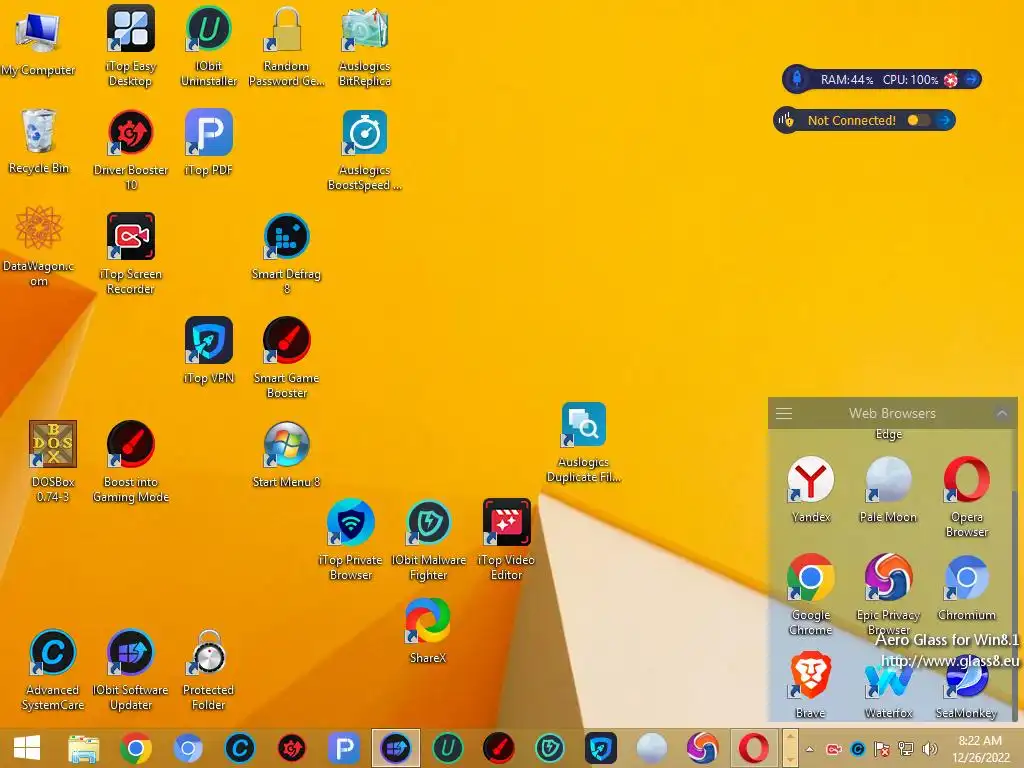Expand the VPN widget arrow

944,120
